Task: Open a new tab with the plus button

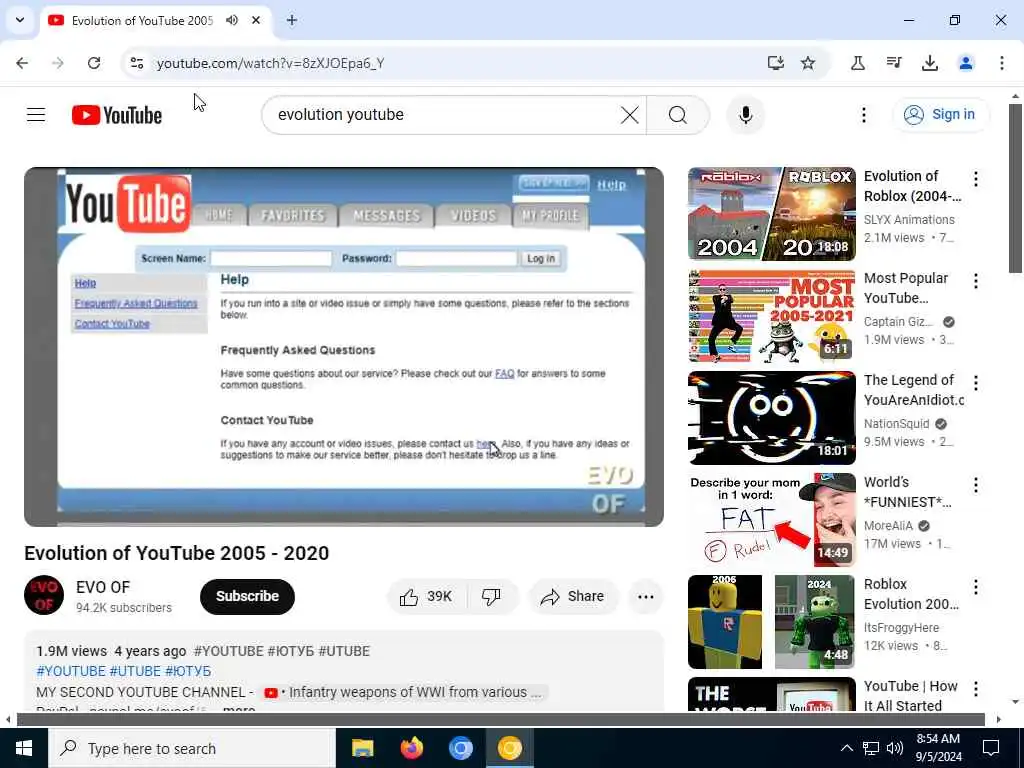Action: point(292,20)
